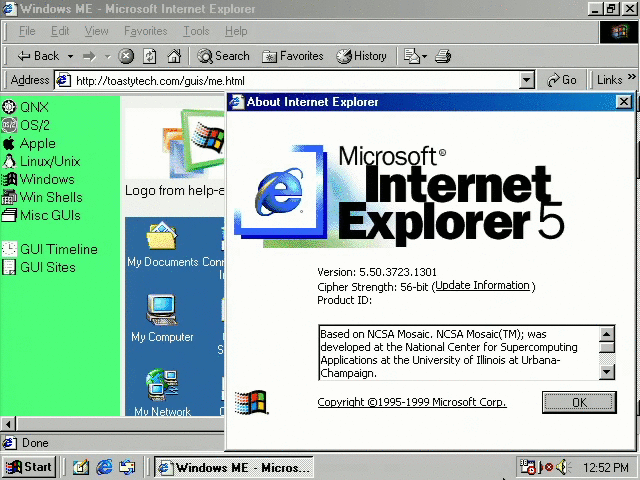Open the View menu
Viewport: 640px width, 480px height.
coord(96,31)
